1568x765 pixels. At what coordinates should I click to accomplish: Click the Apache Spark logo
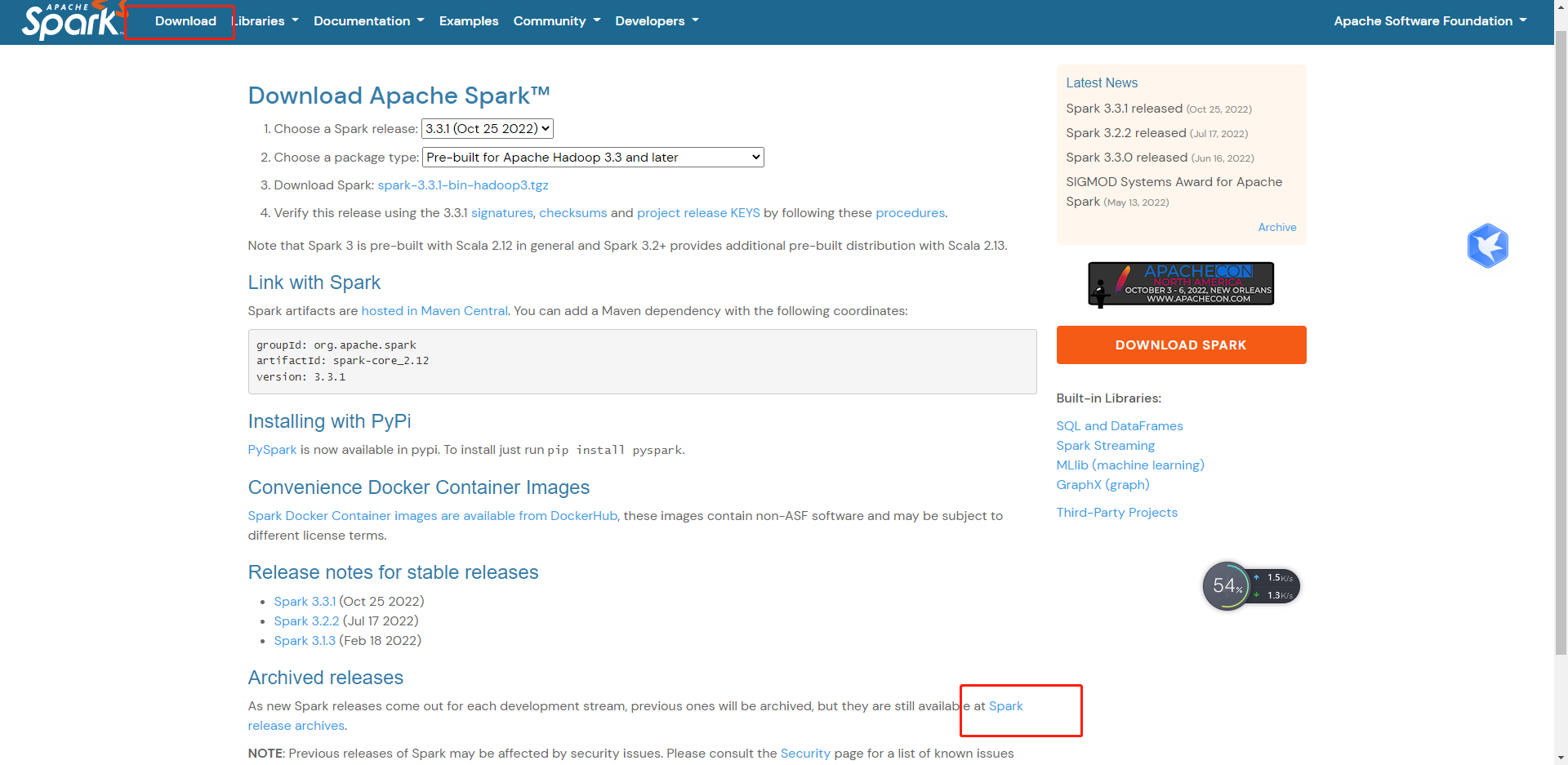[70, 21]
